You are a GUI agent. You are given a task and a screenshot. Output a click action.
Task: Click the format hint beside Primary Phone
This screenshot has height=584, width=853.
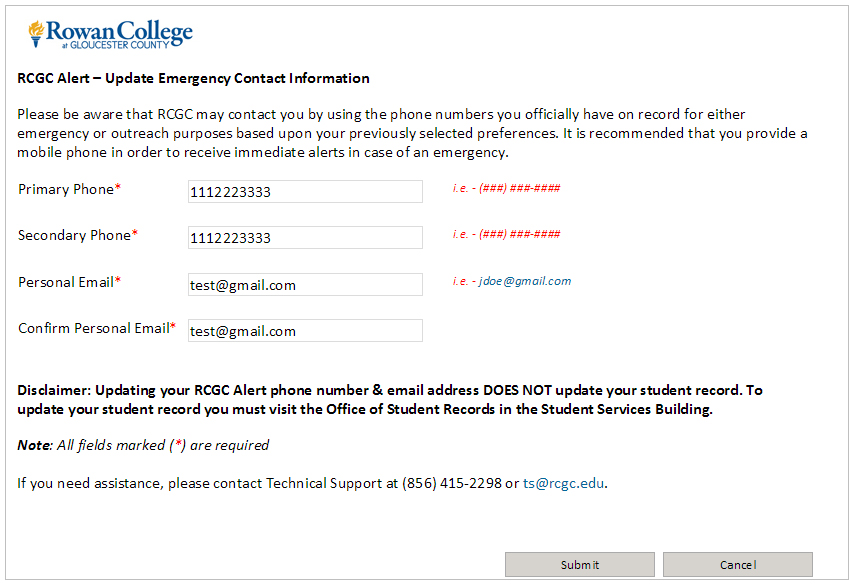coord(506,188)
